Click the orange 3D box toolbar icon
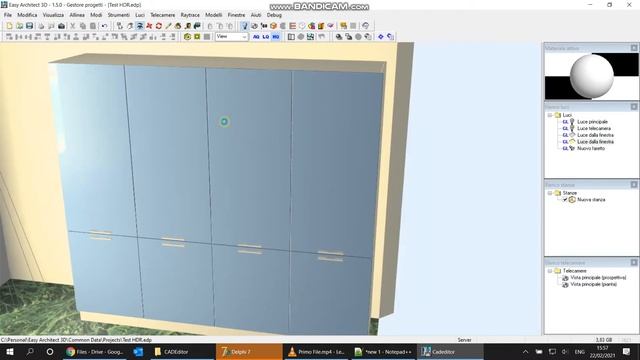 coord(273,26)
